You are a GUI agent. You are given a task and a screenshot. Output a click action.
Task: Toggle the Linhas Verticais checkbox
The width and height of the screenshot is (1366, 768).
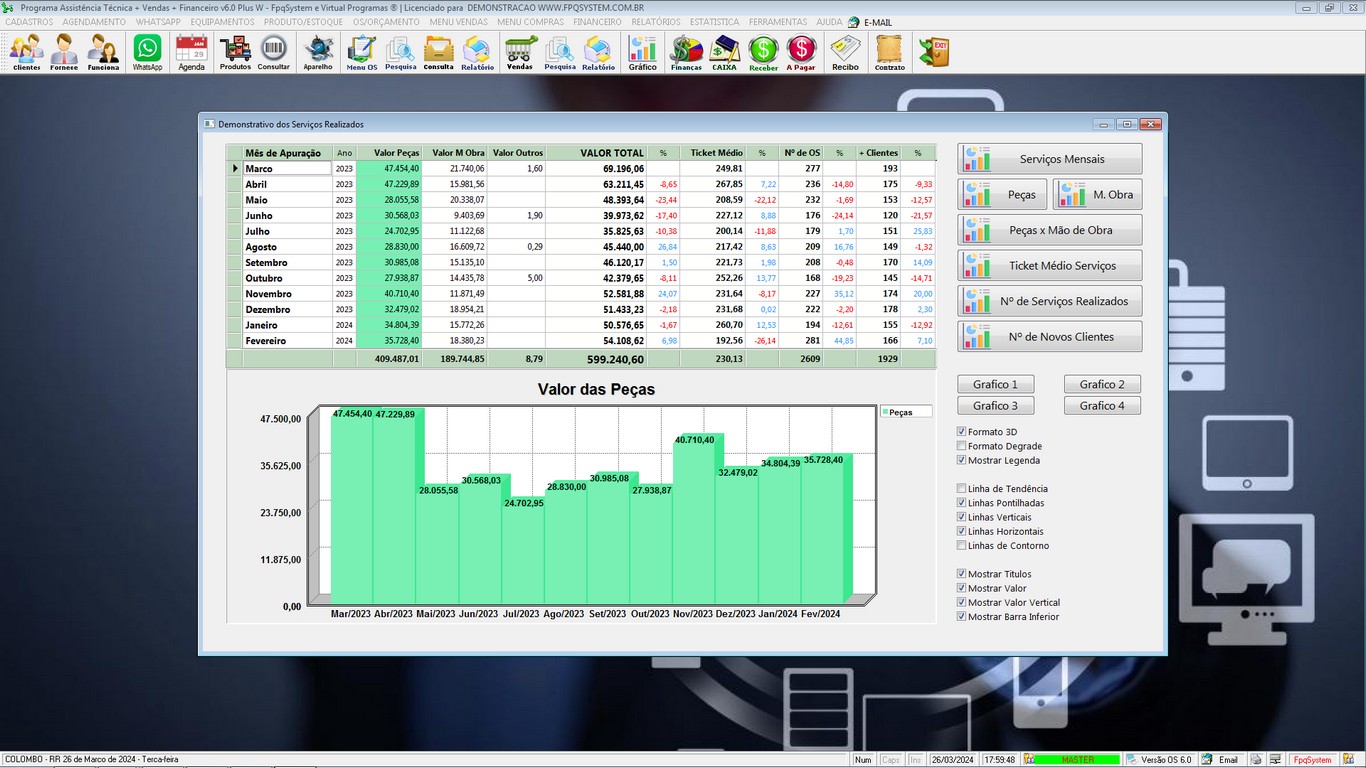[x=962, y=517]
